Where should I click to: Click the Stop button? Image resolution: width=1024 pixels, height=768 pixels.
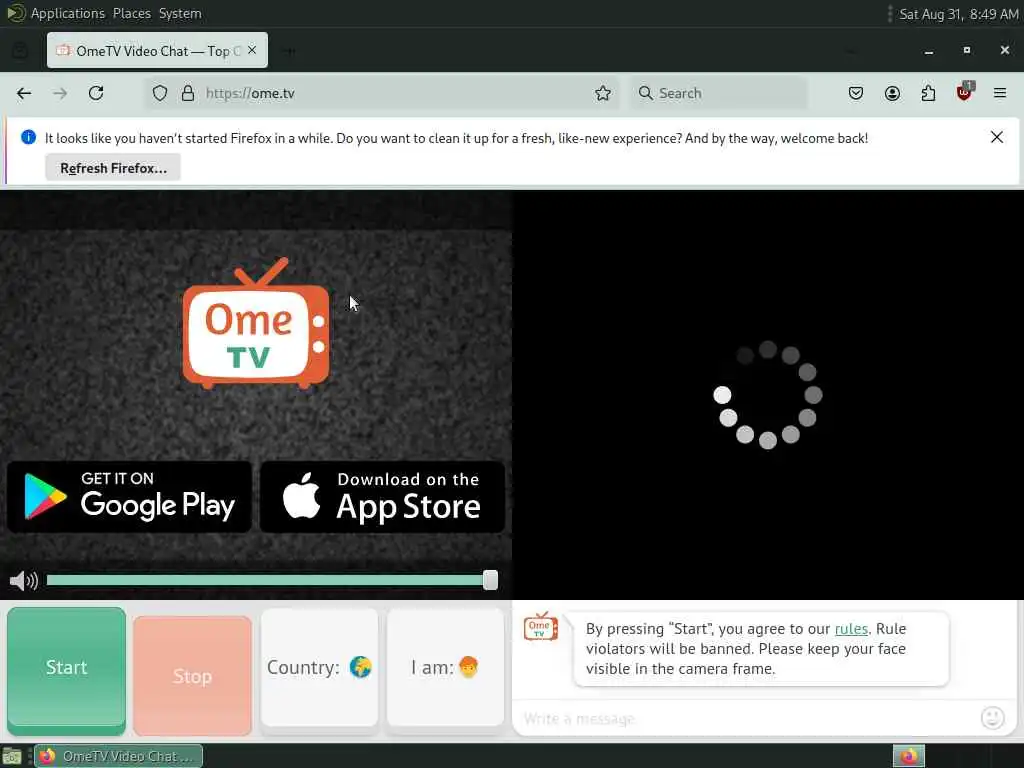point(193,676)
